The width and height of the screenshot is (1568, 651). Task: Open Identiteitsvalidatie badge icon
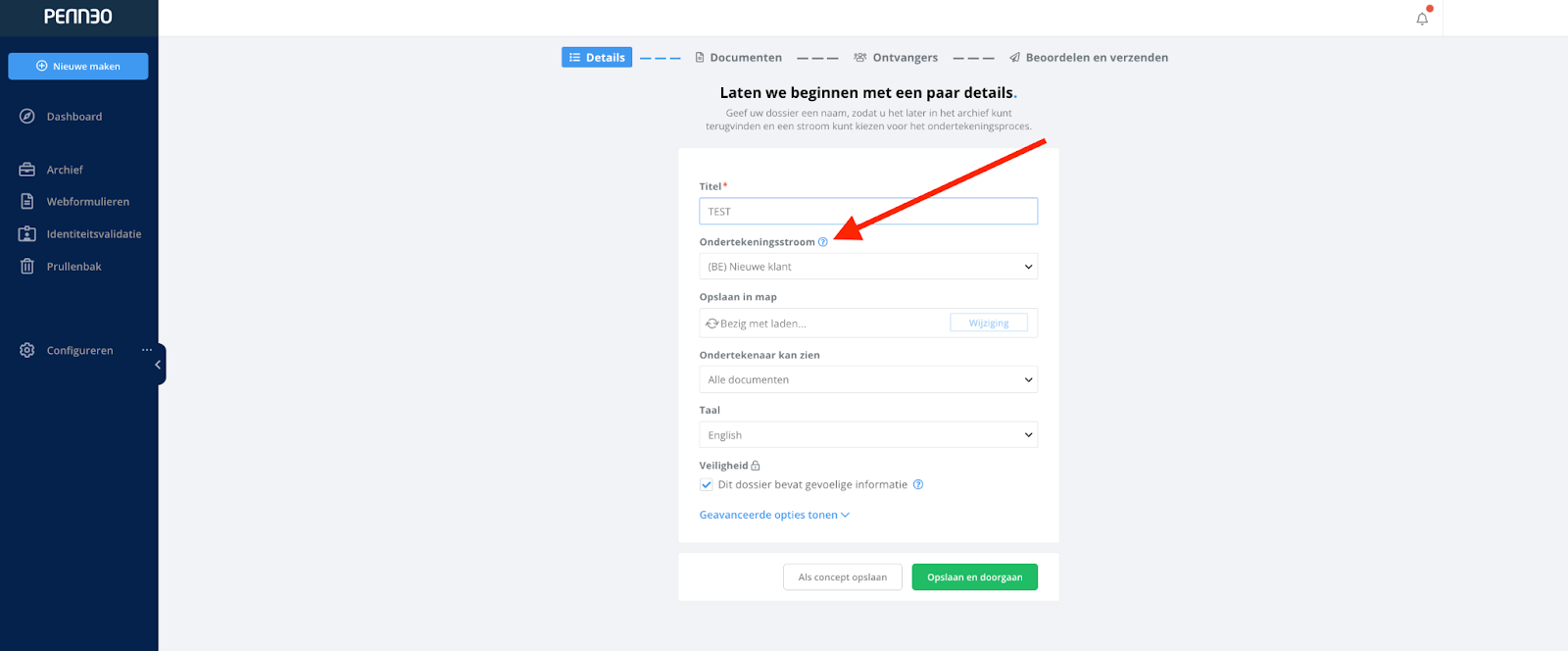coord(27,234)
